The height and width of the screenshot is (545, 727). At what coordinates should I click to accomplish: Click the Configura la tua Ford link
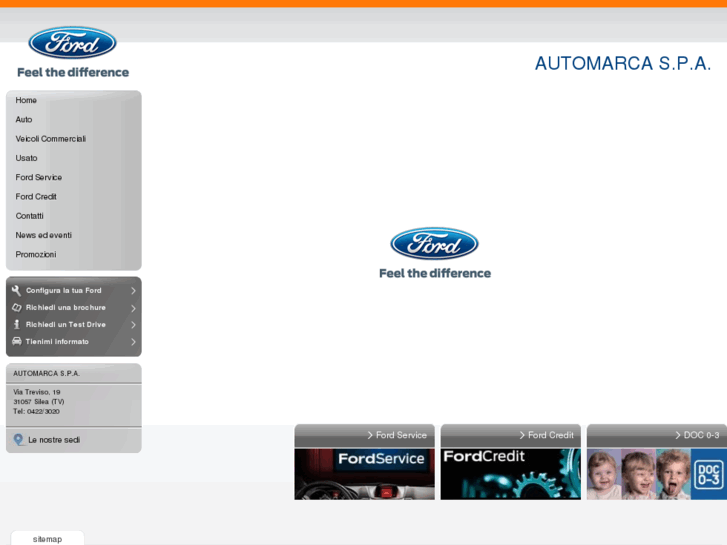(x=64, y=290)
